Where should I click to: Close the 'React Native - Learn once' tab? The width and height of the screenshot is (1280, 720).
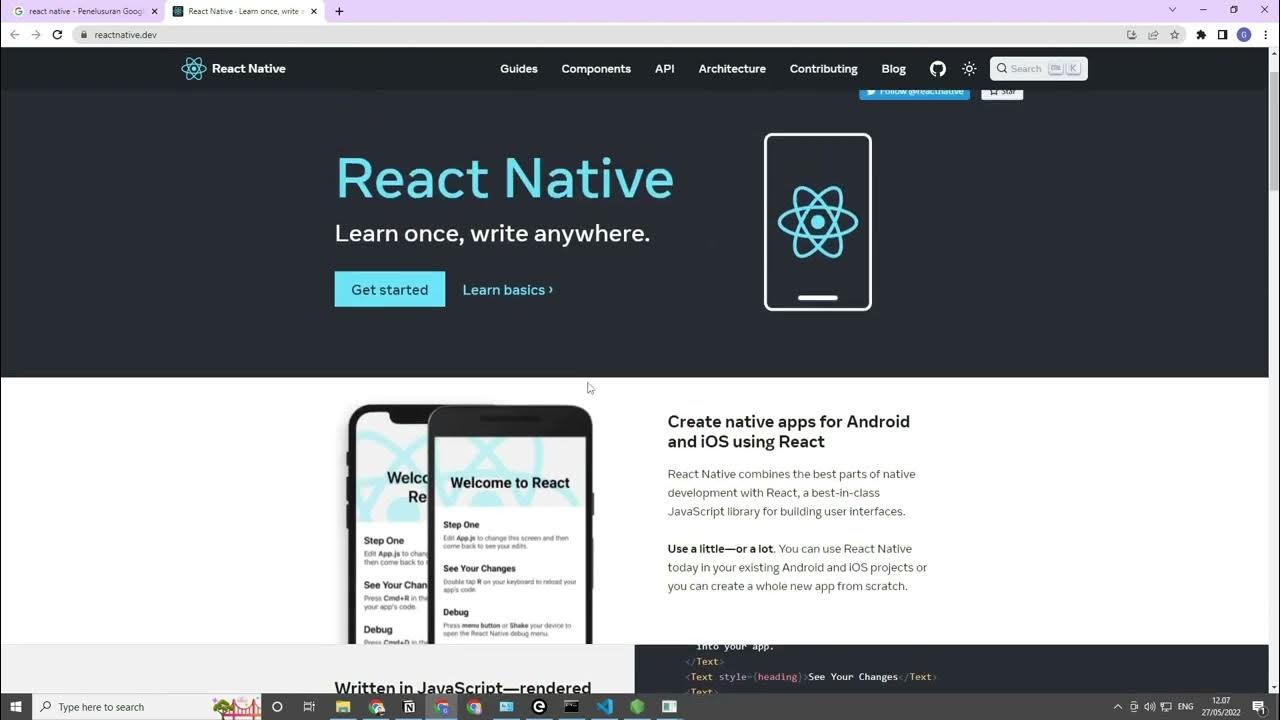314,12
